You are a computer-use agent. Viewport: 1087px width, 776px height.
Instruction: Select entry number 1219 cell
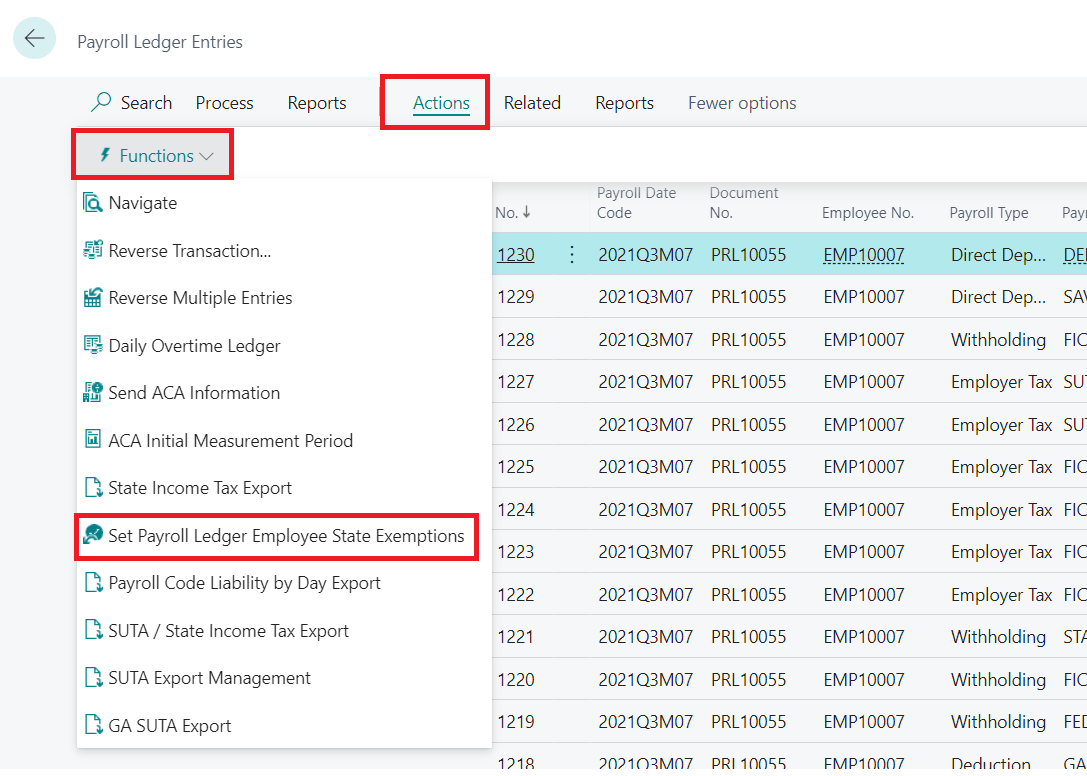pos(516,722)
